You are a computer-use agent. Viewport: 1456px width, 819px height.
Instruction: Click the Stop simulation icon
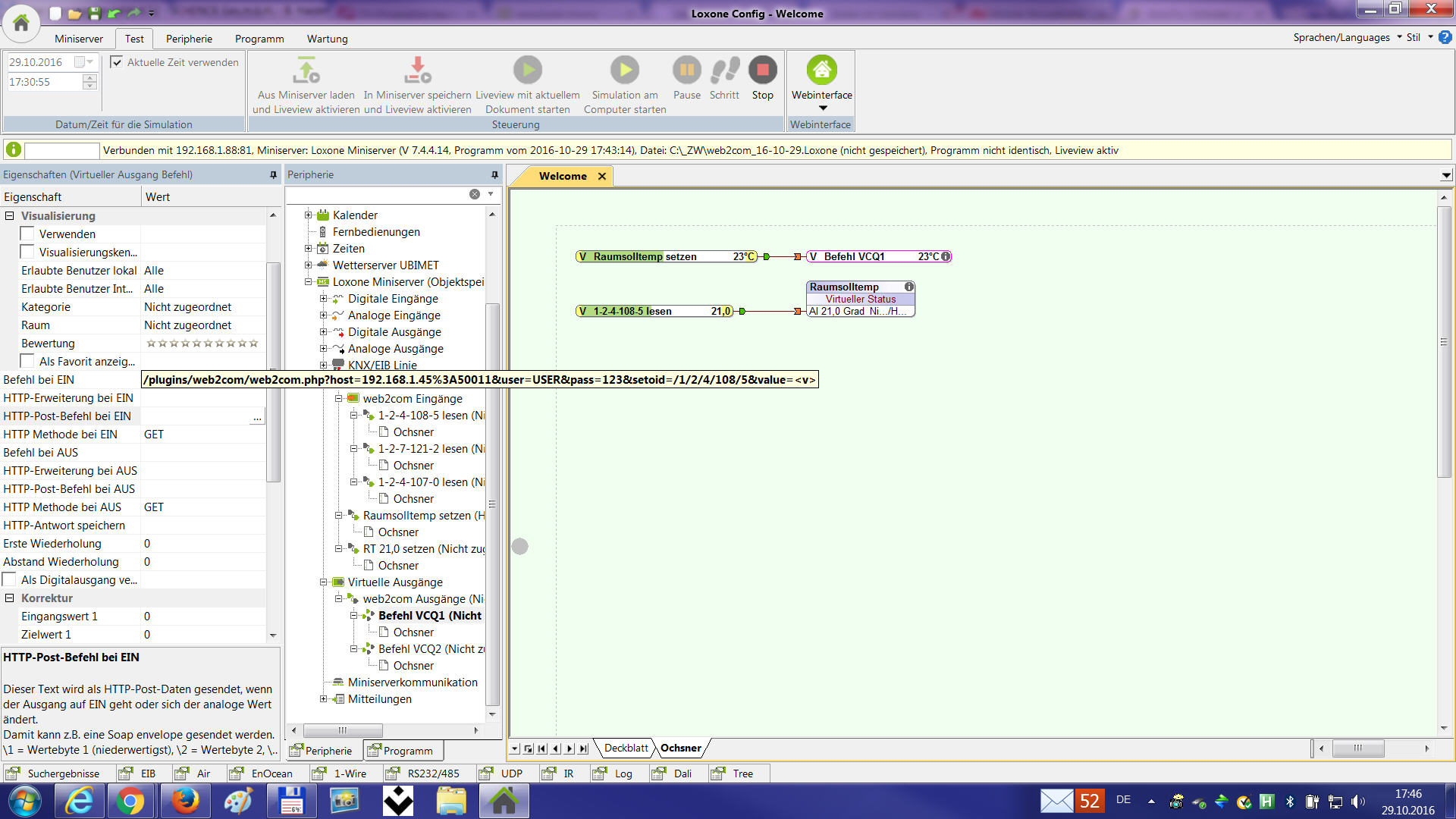[762, 71]
